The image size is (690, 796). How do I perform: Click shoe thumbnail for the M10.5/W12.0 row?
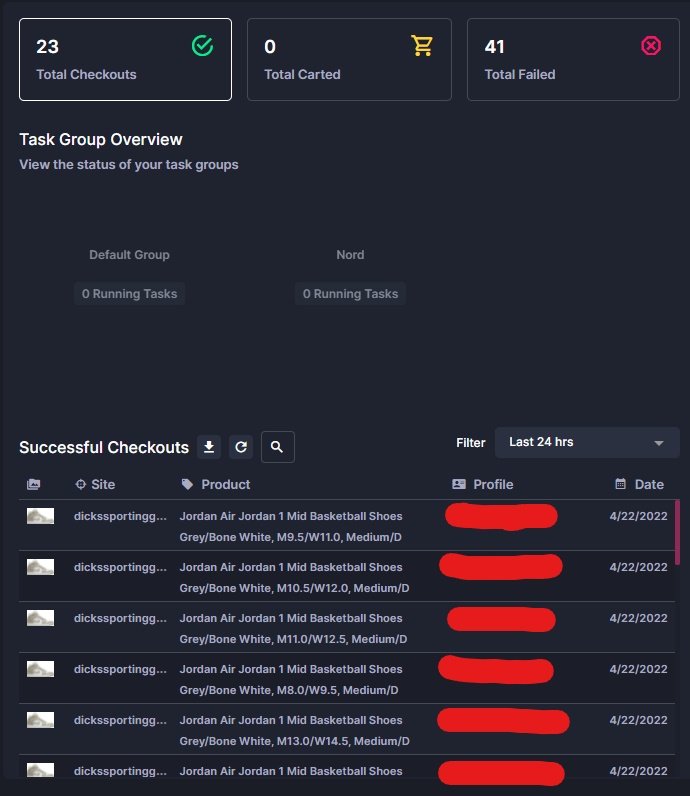41,567
